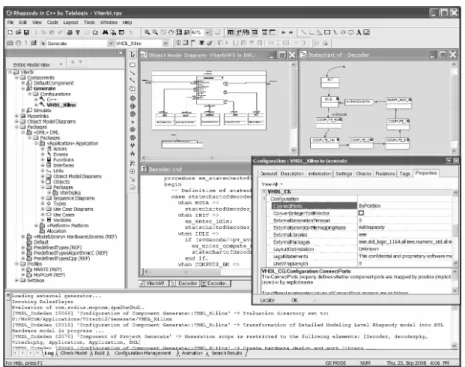Open the Generate component dropdown
Image resolution: width=465 pixels, height=367 pixels.
pos(110,43)
